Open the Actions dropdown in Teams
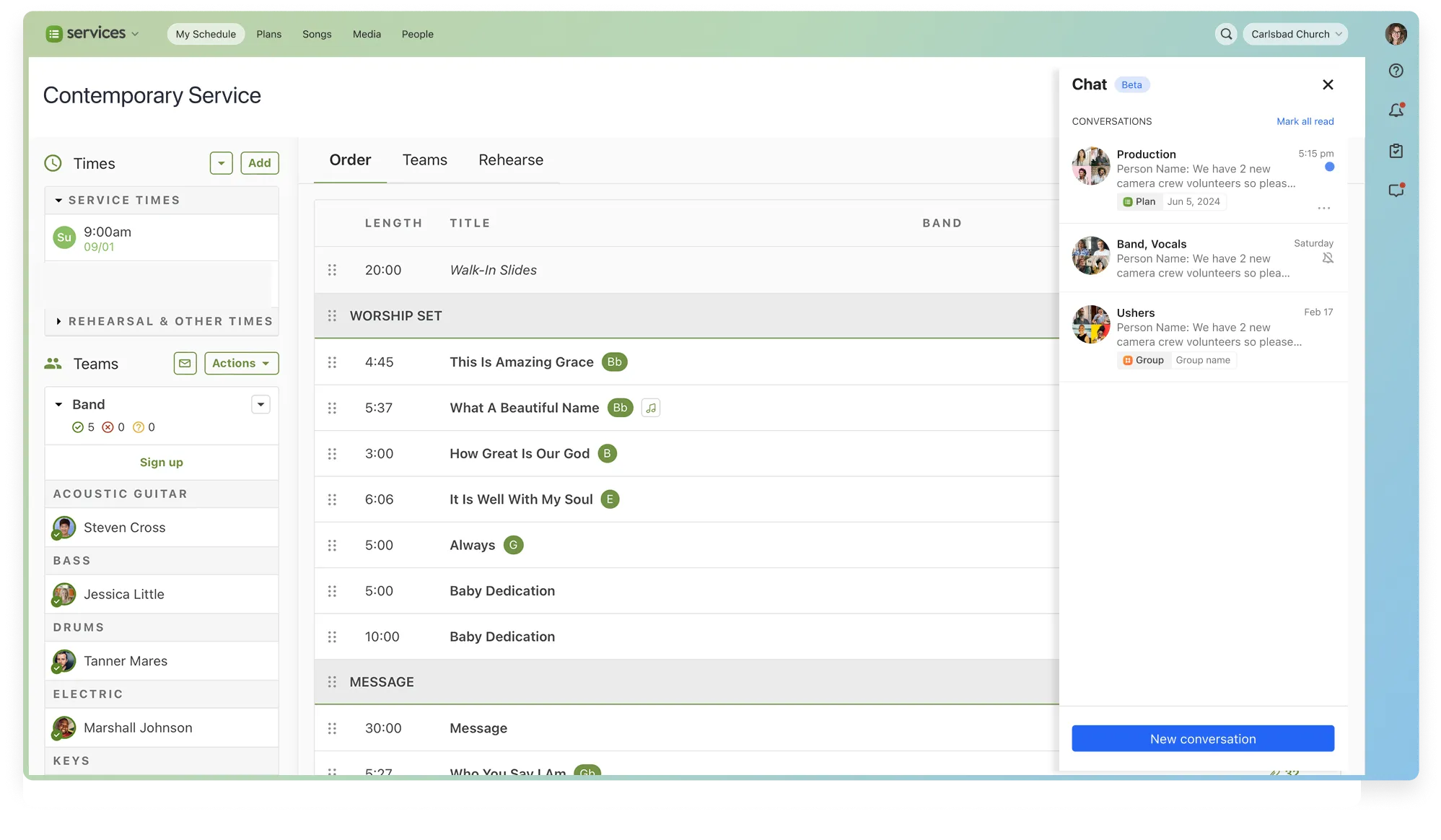 (x=241, y=363)
